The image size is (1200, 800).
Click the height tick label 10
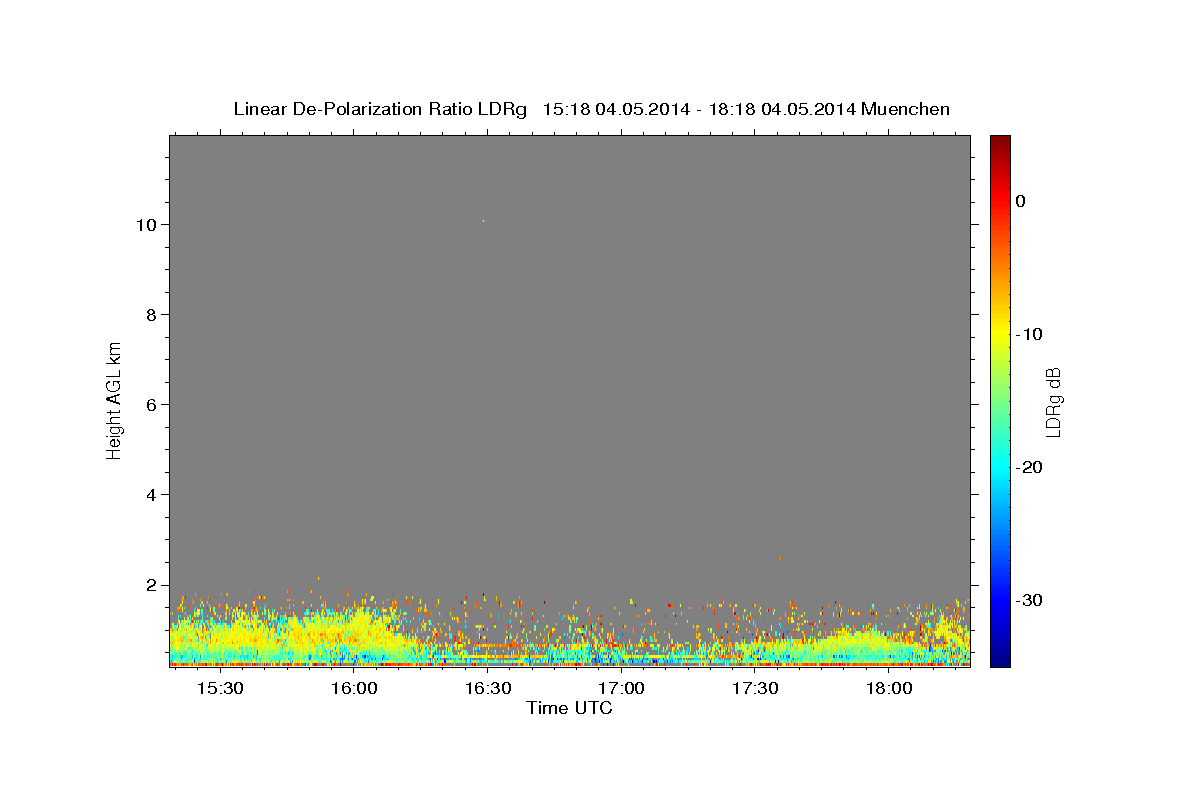pos(145,224)
